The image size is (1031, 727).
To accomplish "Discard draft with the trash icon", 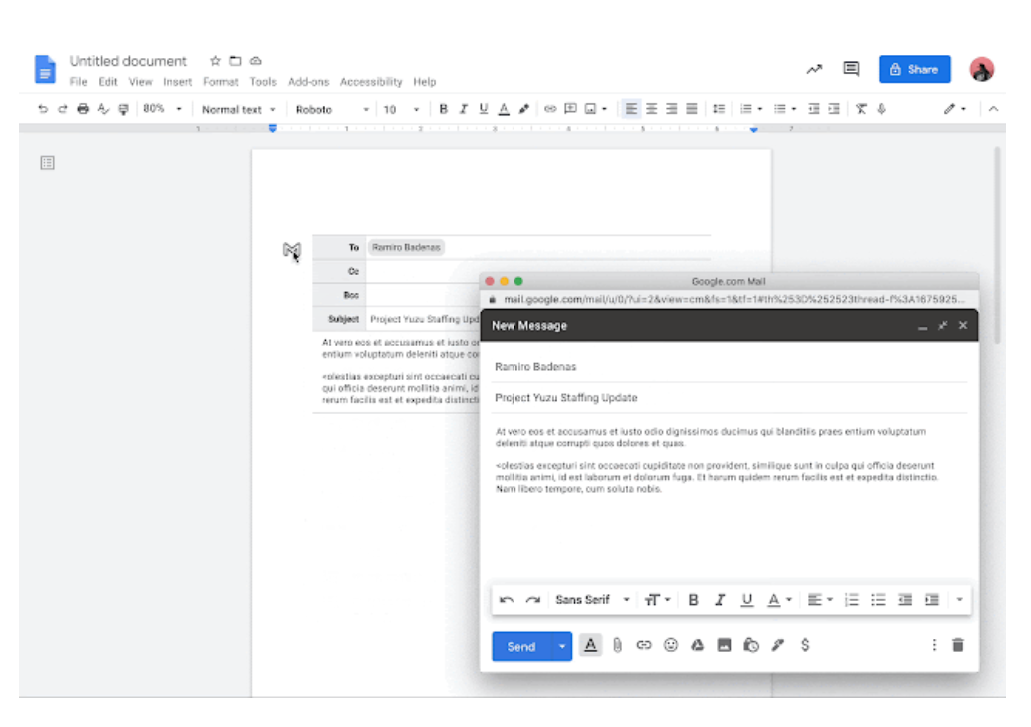I will [x=958, y=646].
